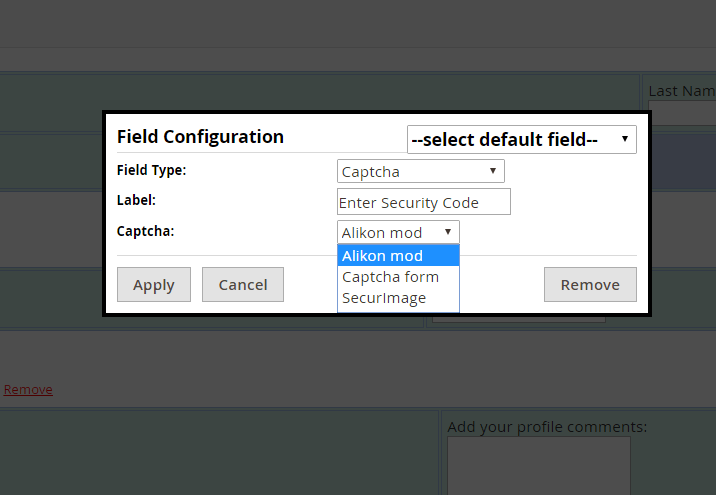Click the Apply button
The image size is (716, 495).
tap(154, 284)
